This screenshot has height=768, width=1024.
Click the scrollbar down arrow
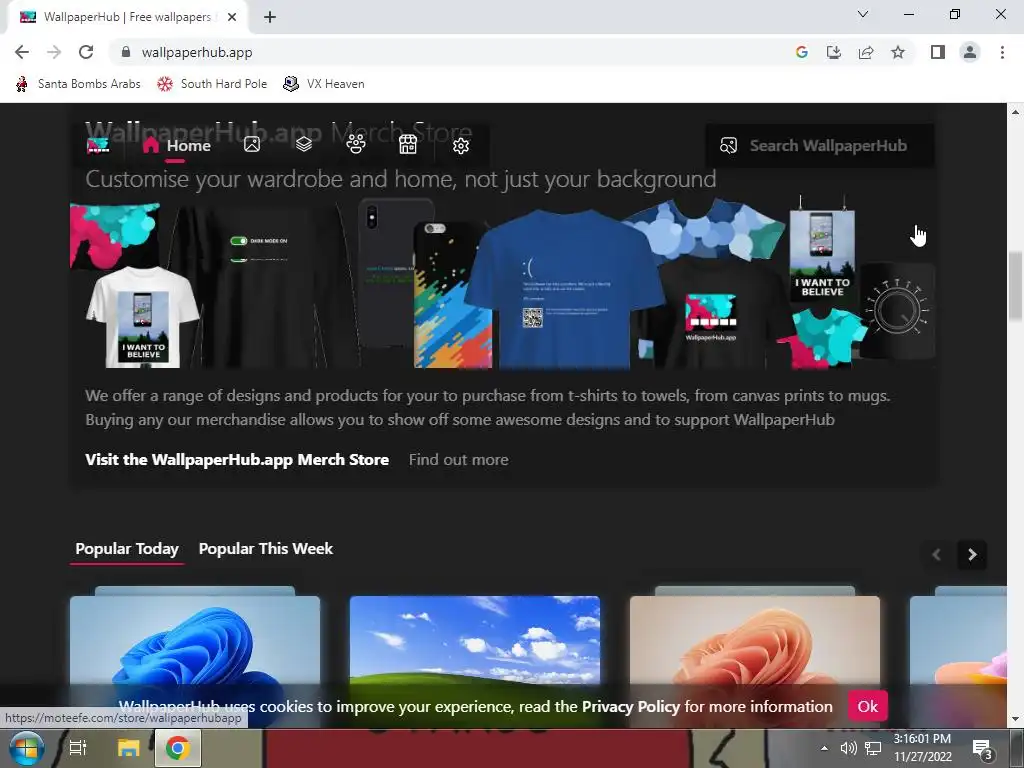click(x=1015, y=719)
